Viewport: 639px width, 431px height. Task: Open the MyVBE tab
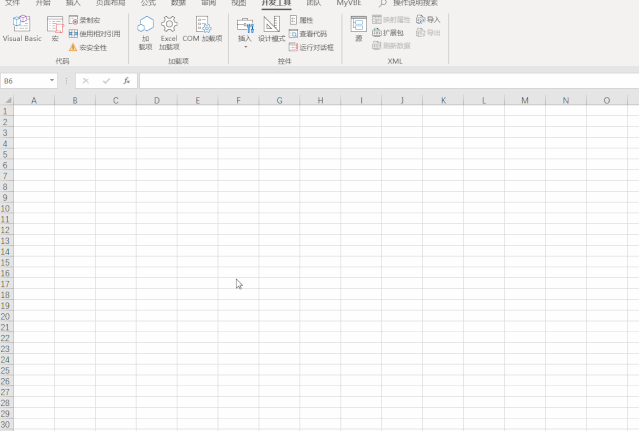tap(349, 3)
